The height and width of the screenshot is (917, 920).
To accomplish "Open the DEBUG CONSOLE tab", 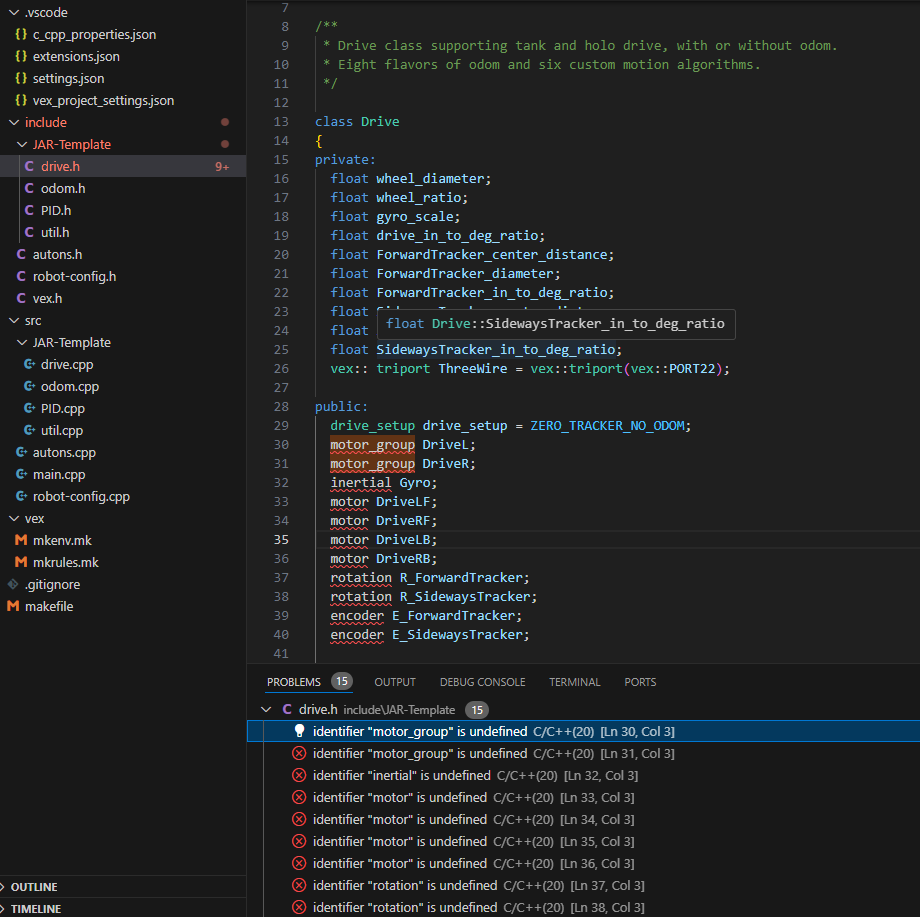I will pos(482,681).
